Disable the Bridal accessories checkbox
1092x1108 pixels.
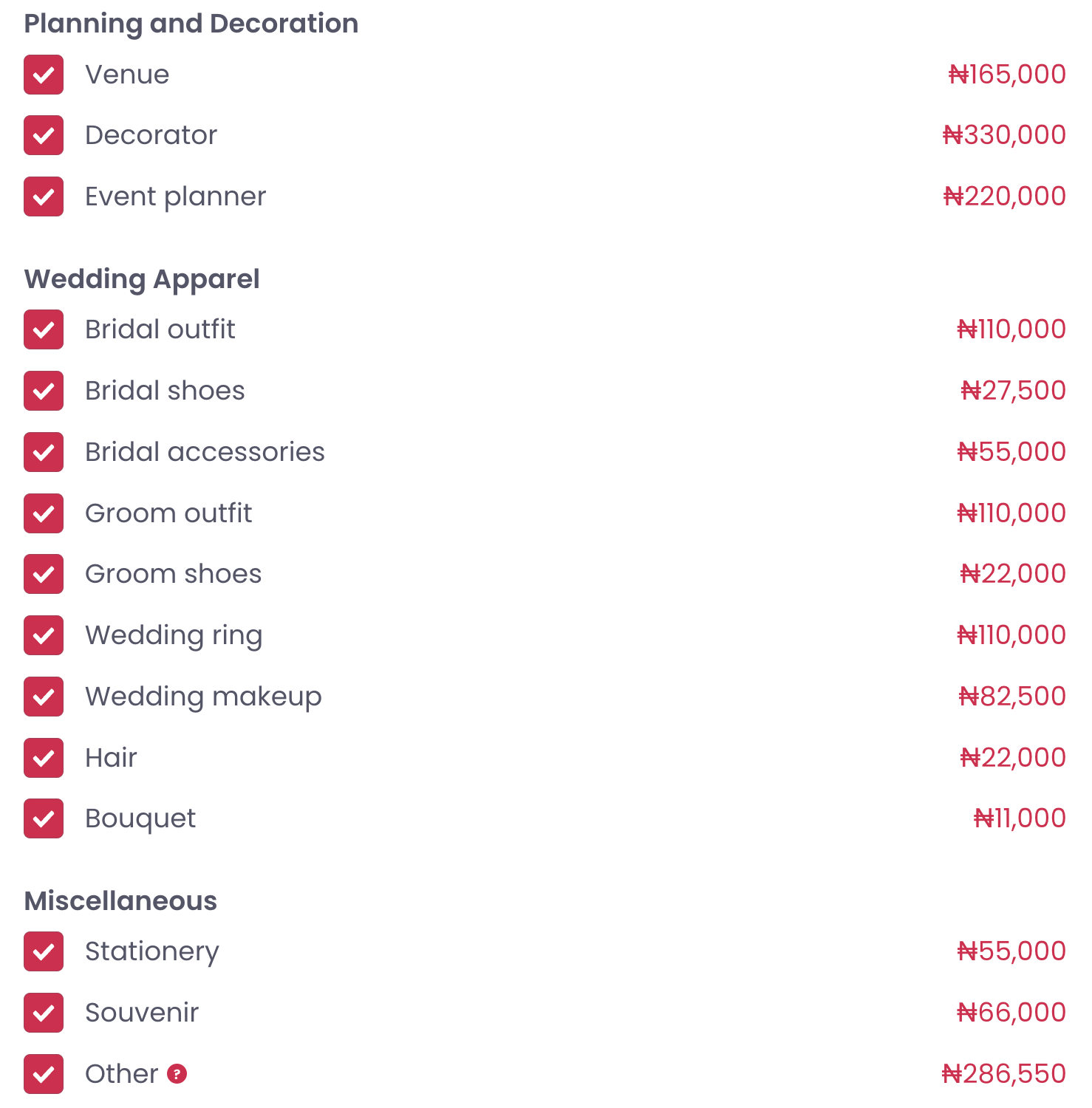44,452
